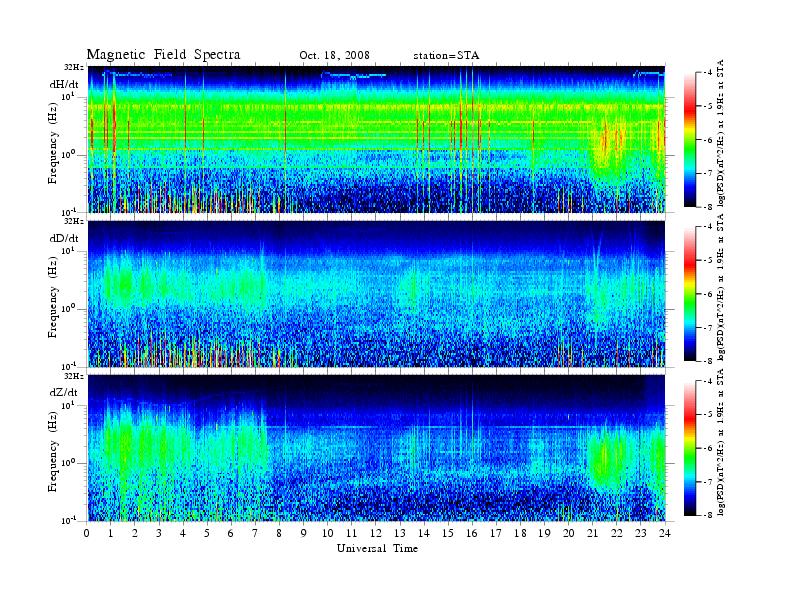Click the "32Hz" label above dD/dt panel
Image resolution: width=792 pixels, height=612 pixels.
point(74,221)
